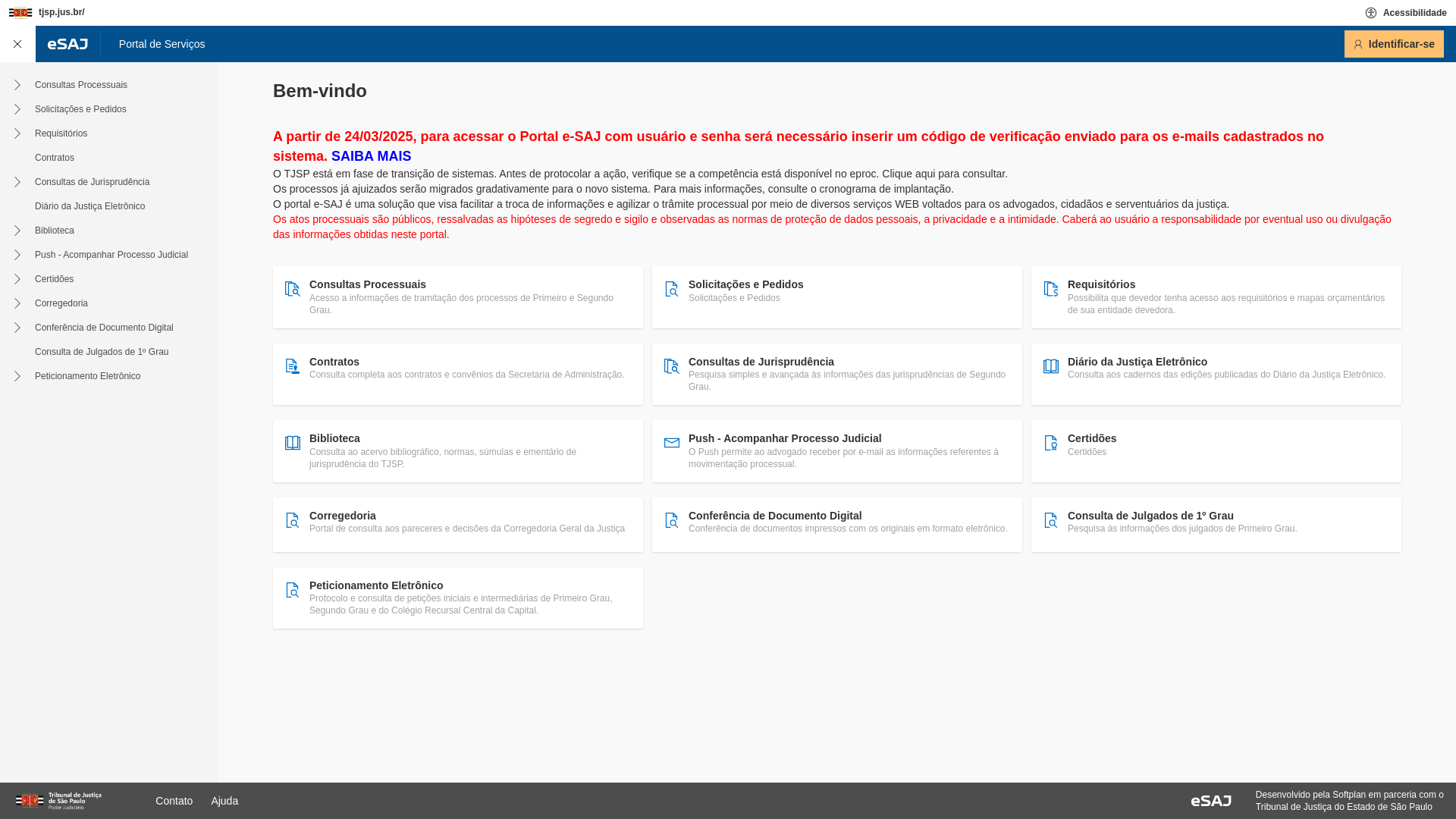This screenshot has height=819, width=1456.
Task: Click Diário da Justiça Eletrônico book icon
Action: 1051,366
